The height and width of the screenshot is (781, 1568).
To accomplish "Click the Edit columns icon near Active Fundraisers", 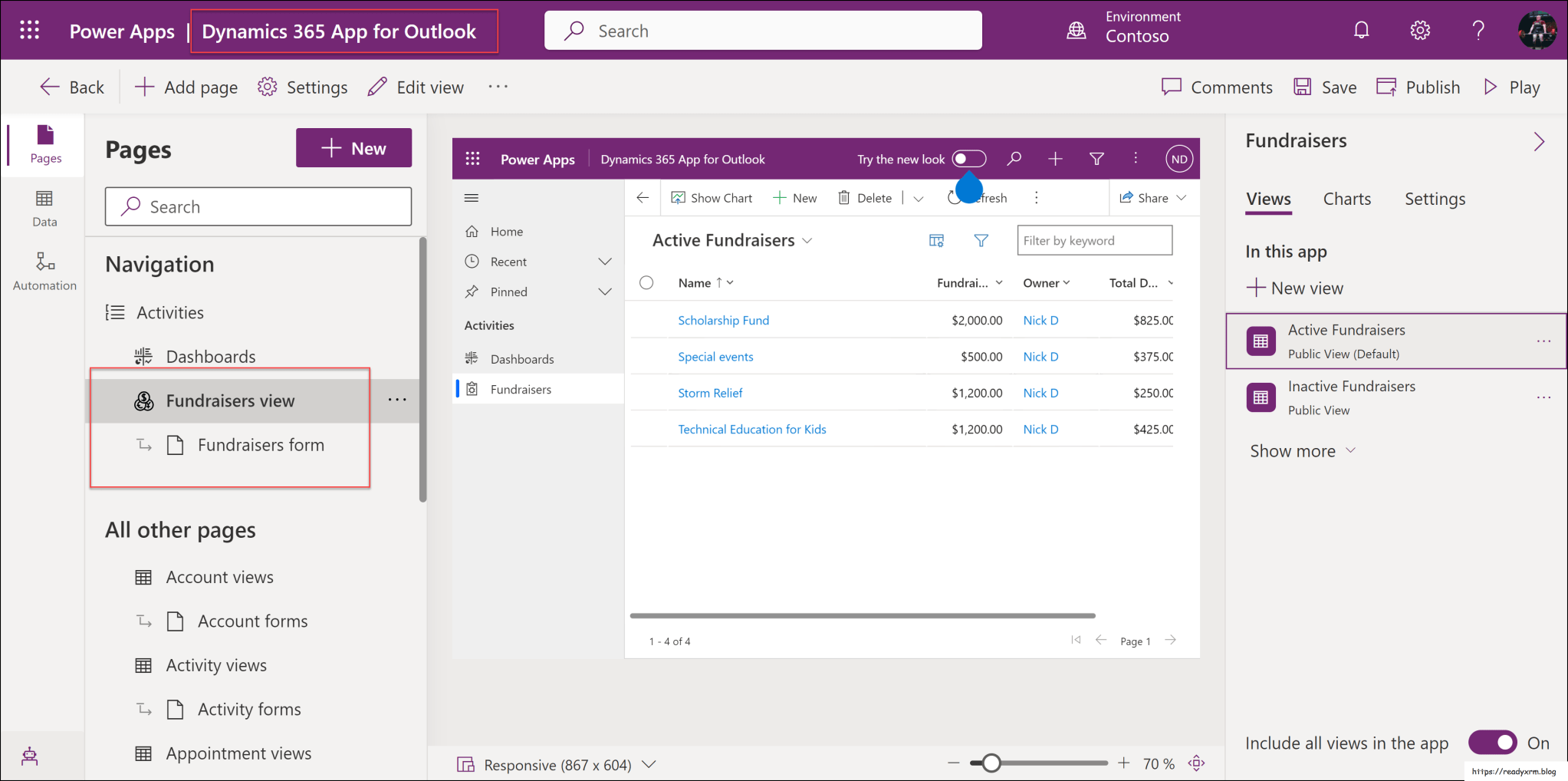I will [x=935, y=240].
